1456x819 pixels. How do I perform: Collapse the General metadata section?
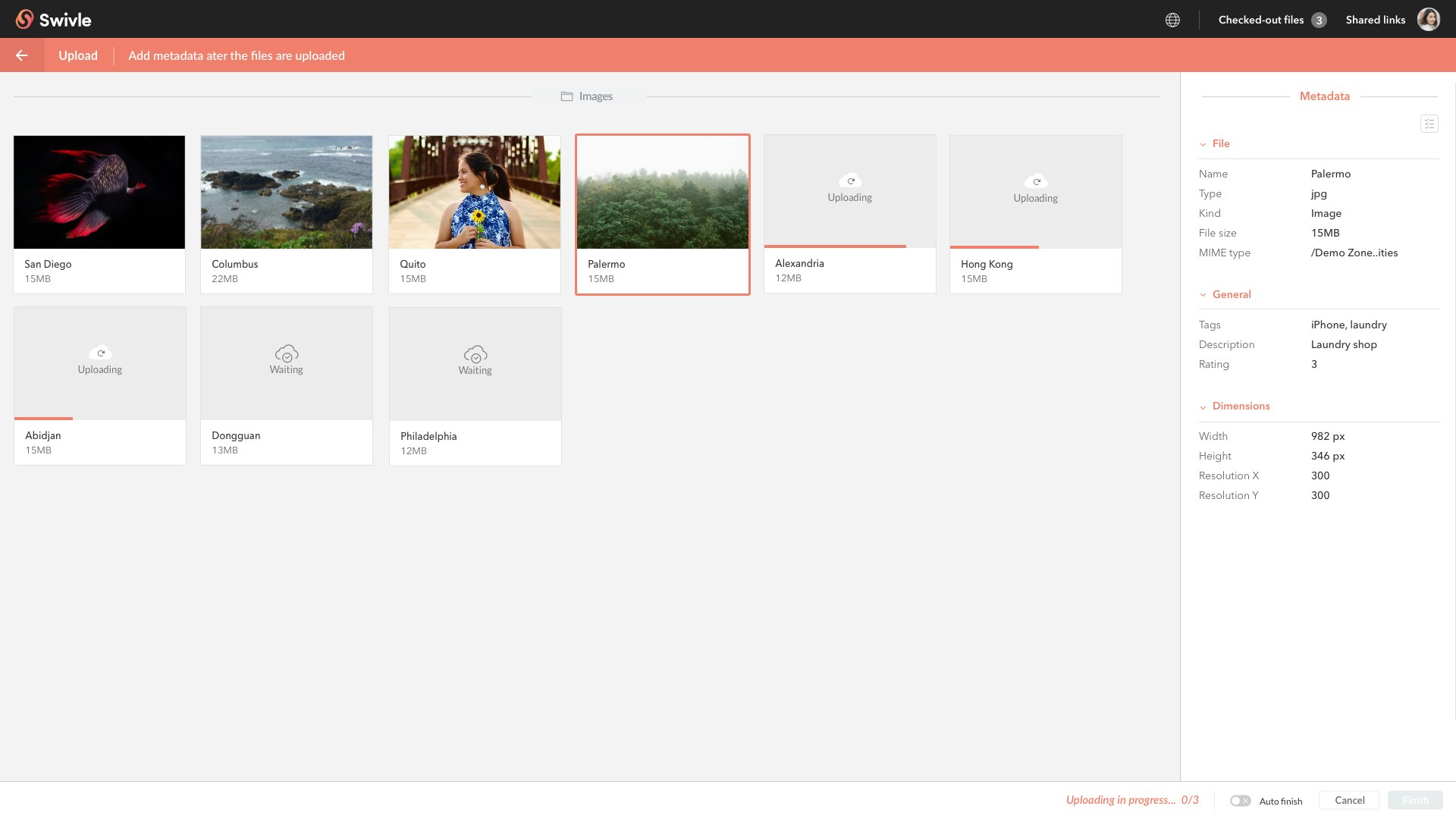point(1231,294)
